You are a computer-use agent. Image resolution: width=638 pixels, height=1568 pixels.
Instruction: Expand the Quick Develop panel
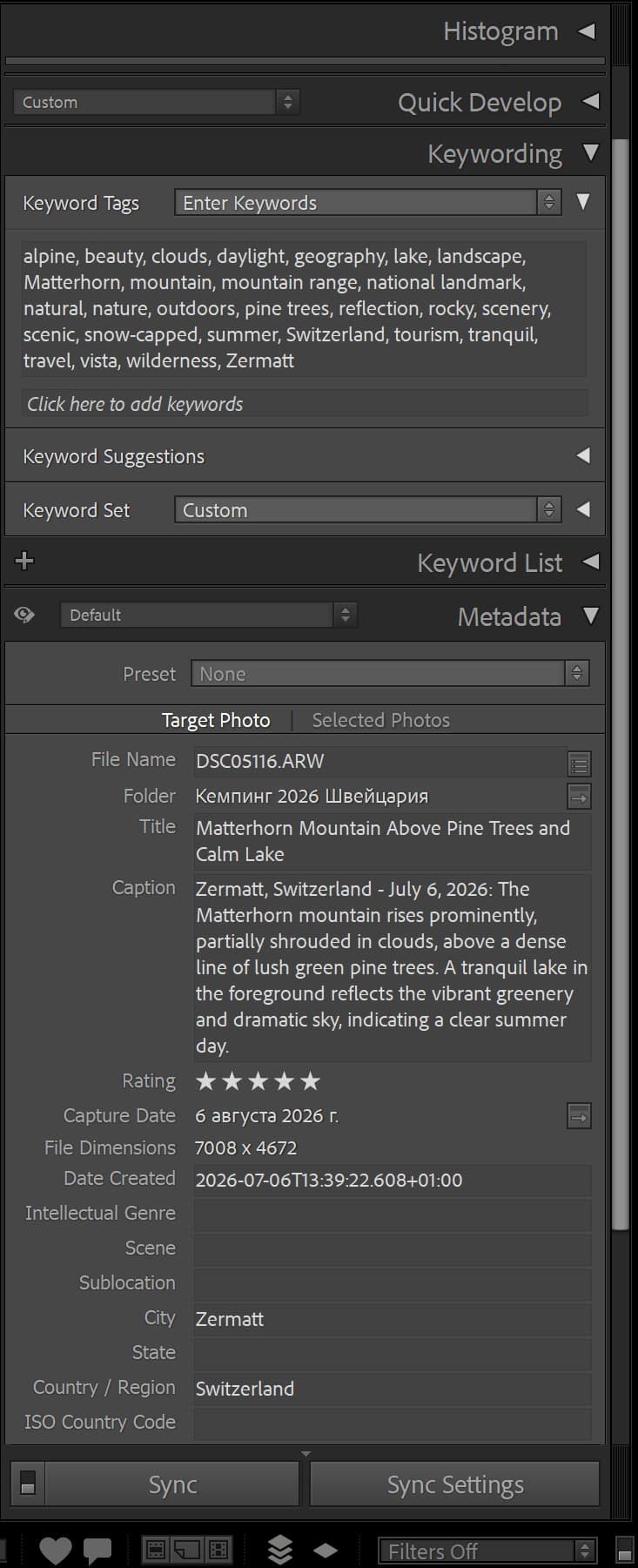591,102
